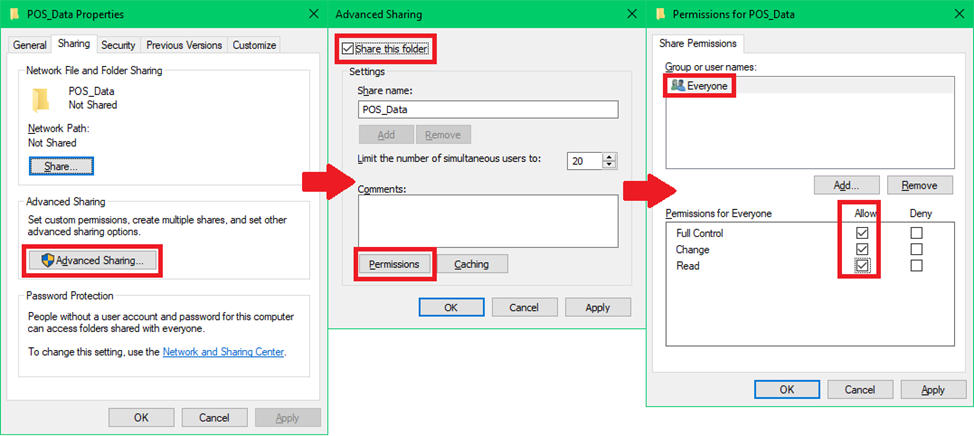Open the Network and Sharing Center link
Screen dimensions: 974x436
[x=223, y=352]
